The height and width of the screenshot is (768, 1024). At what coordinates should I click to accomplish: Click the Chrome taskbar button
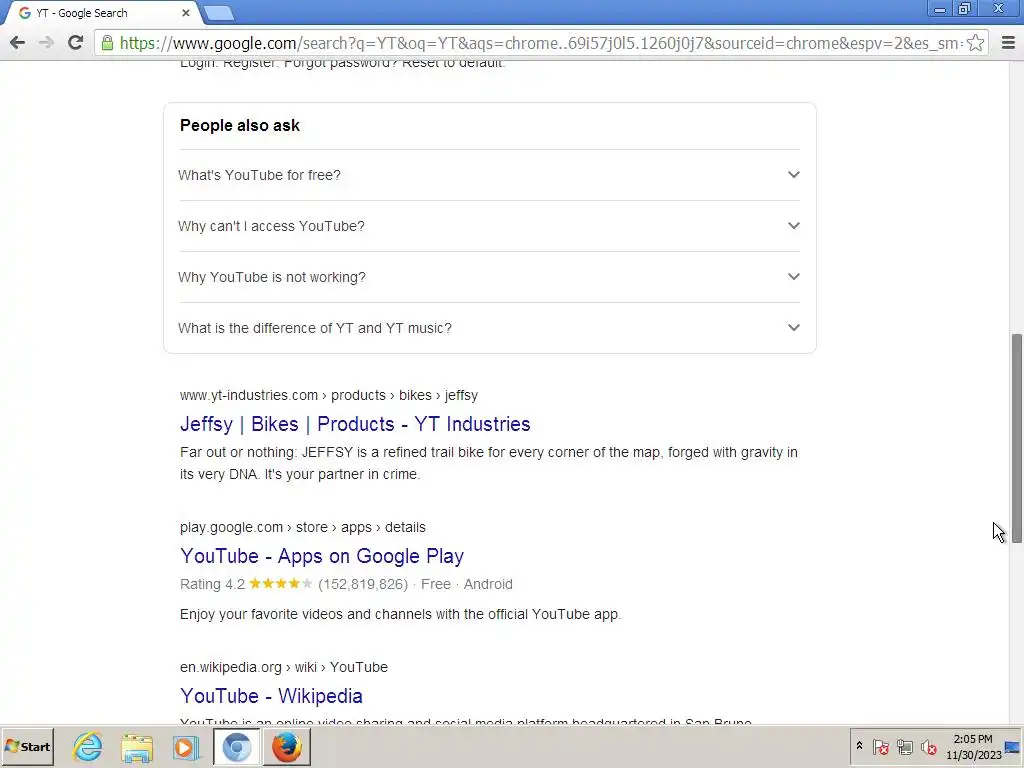[237, 746]
